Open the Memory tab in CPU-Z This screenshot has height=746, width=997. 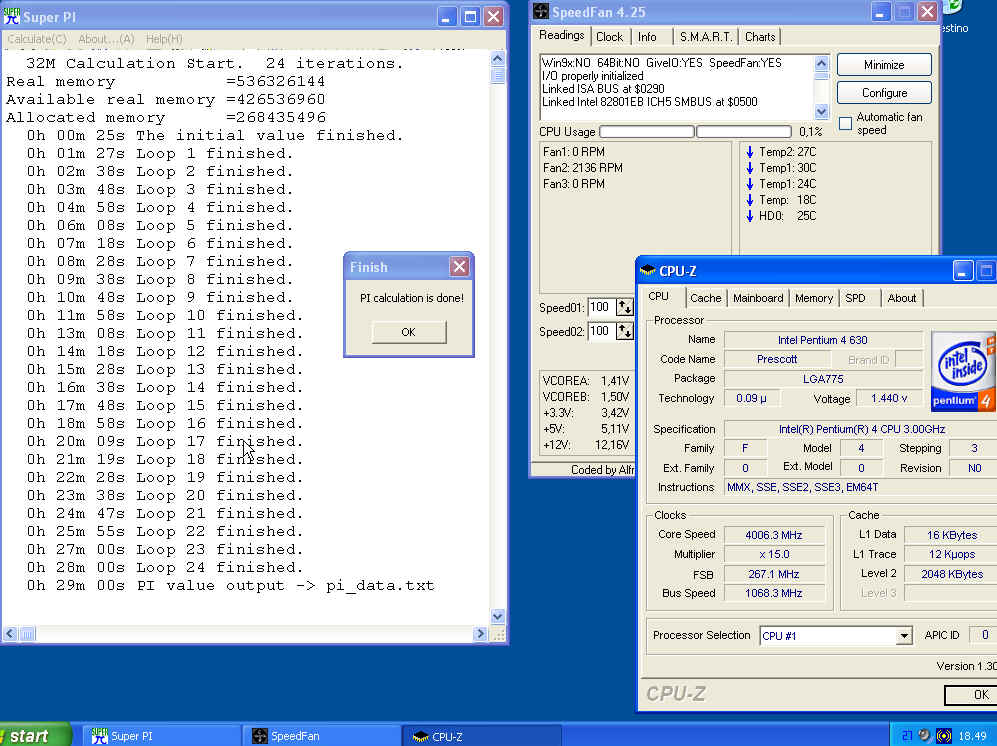[813, 298]
